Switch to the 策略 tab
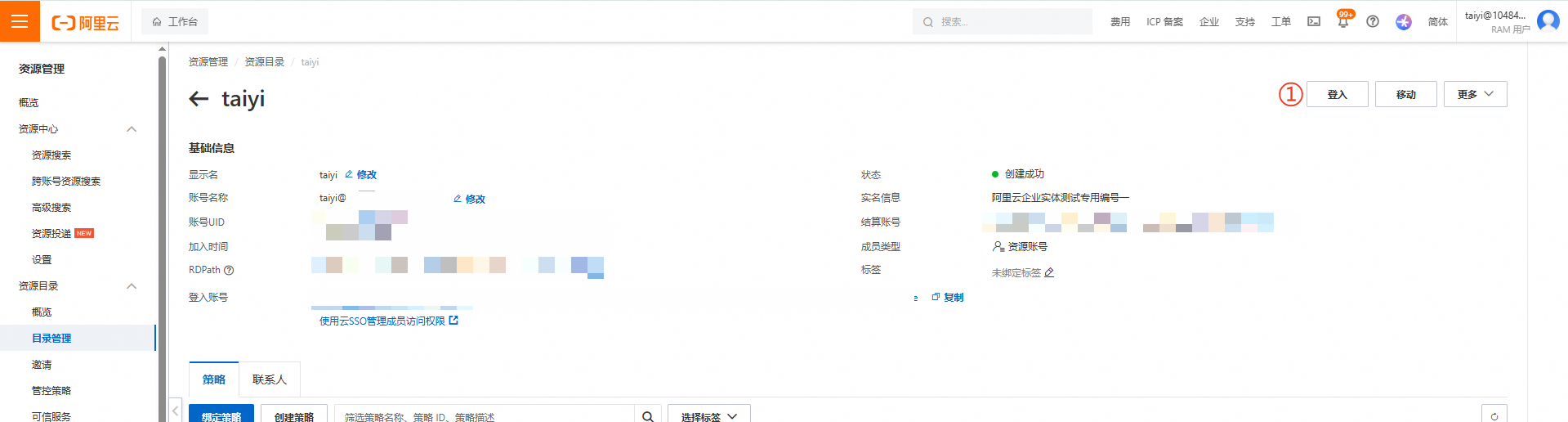 pos(214,379)
